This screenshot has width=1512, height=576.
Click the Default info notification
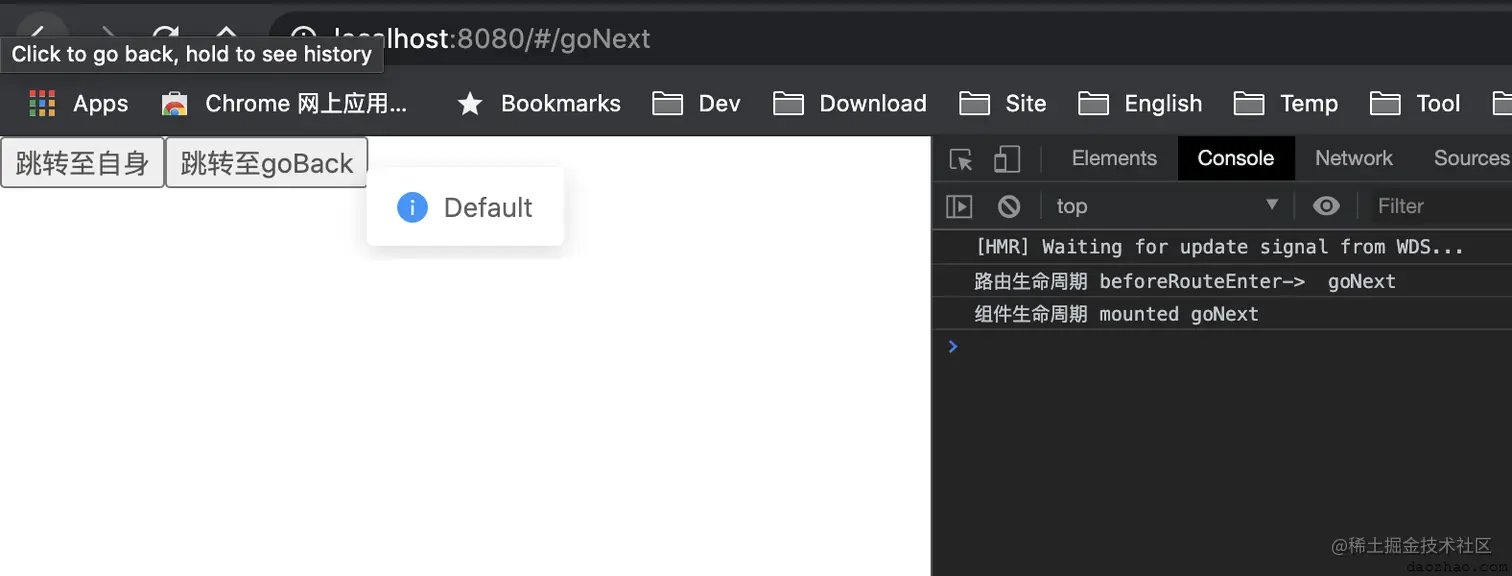[x=465, y=207]
